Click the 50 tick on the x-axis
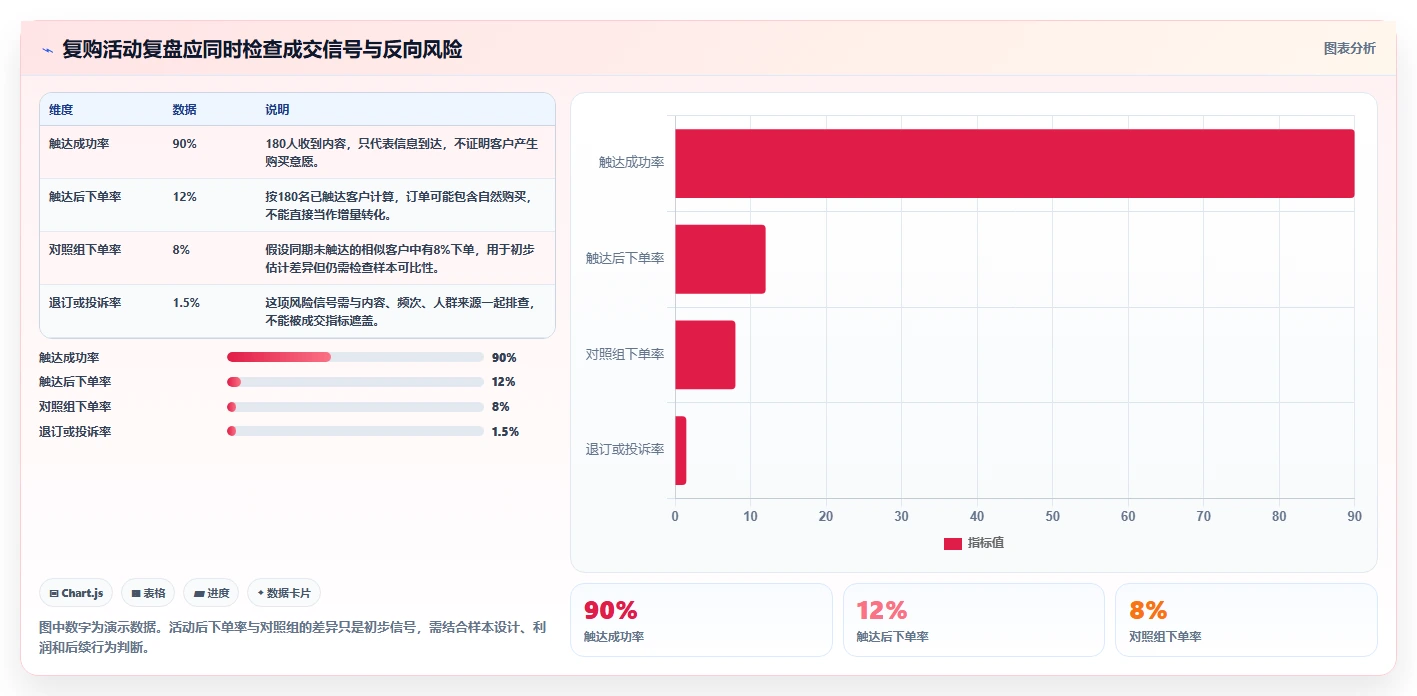The width and height of the screenshot is (1417, 696). tap(1052, 516)
